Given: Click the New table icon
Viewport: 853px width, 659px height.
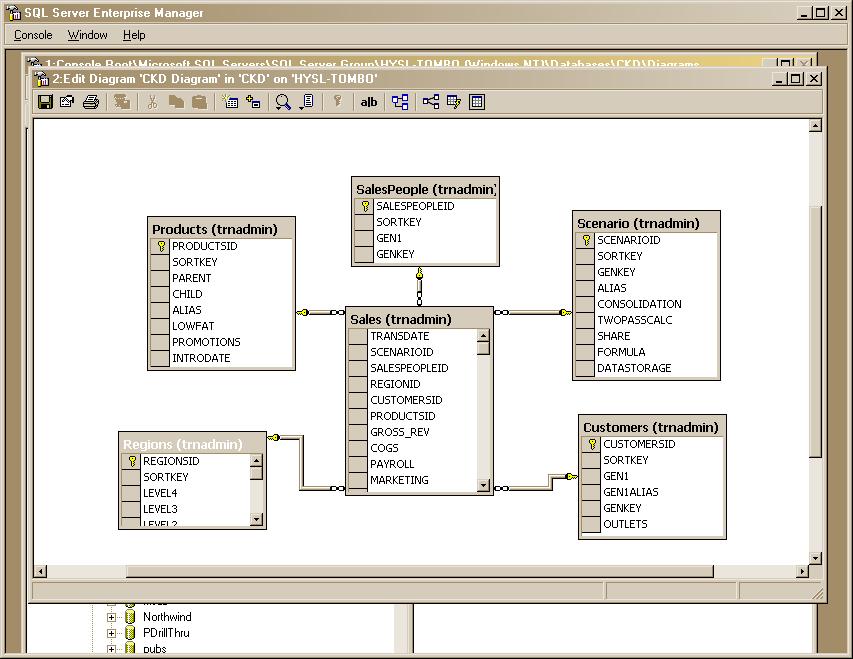Looking at the screenshot, I should pyautogui.click(x=230, y=102).
